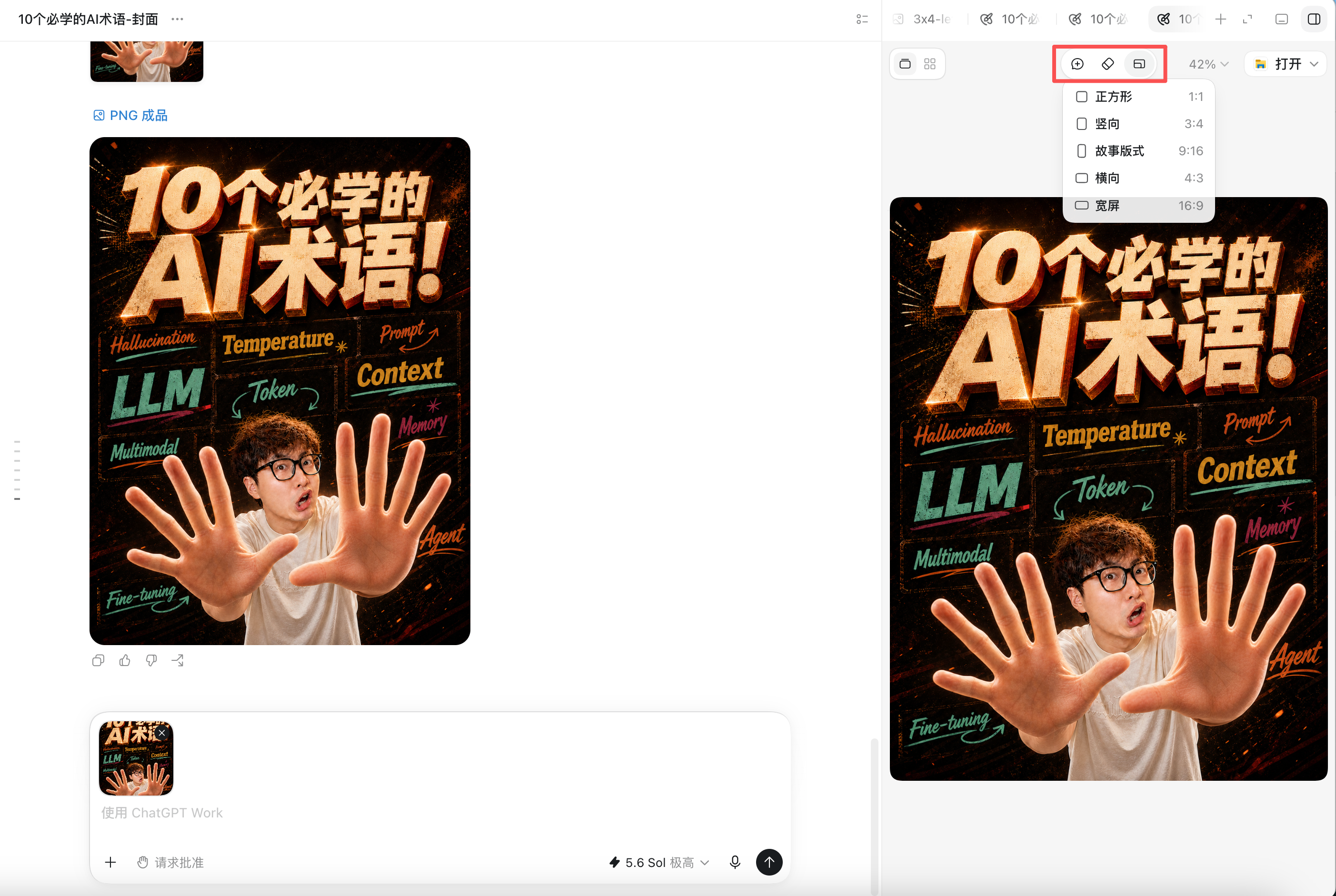This screenshot has width=1336, height=896.
Task: Open the 42% zoom dropdown
Action: coord(1208,64)
